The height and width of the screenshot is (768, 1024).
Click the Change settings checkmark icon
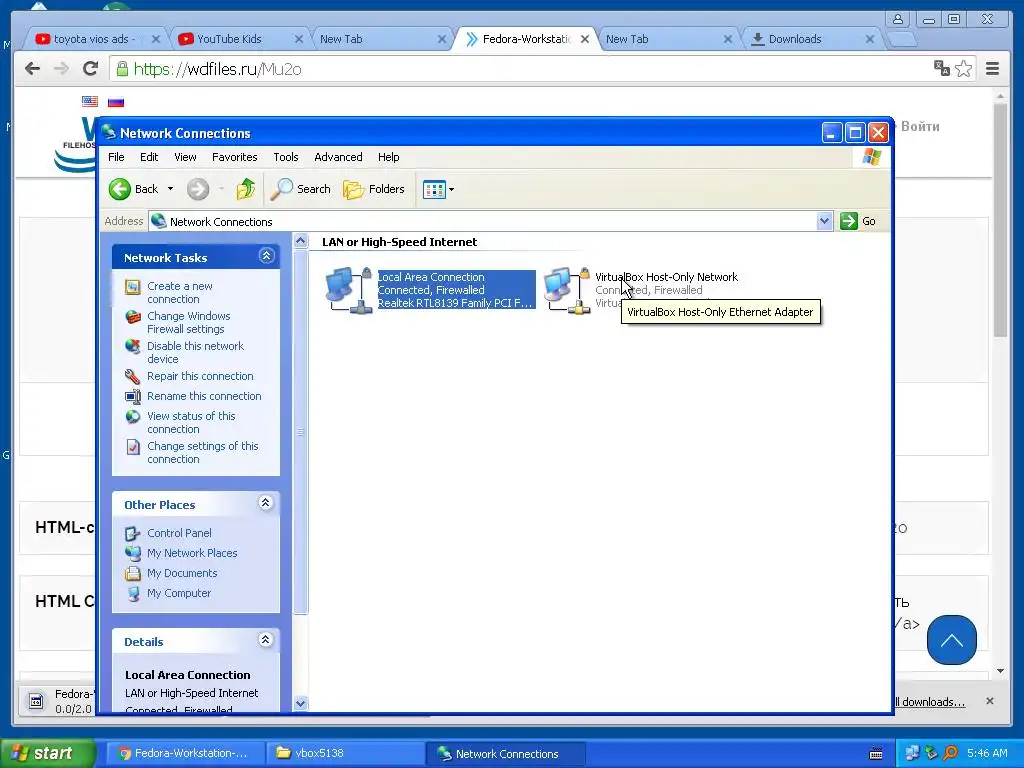click(133, 447)
